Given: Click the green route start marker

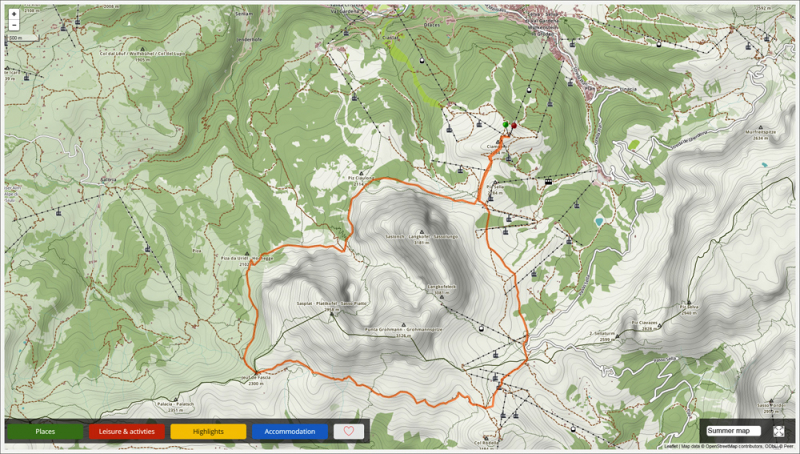Looking at the screenshot, I should [x=505, y=125].
